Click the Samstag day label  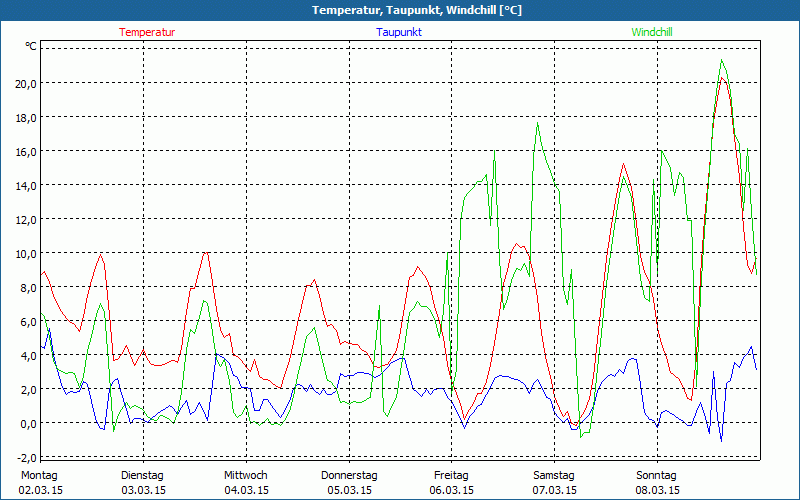(x=554, y=476)
